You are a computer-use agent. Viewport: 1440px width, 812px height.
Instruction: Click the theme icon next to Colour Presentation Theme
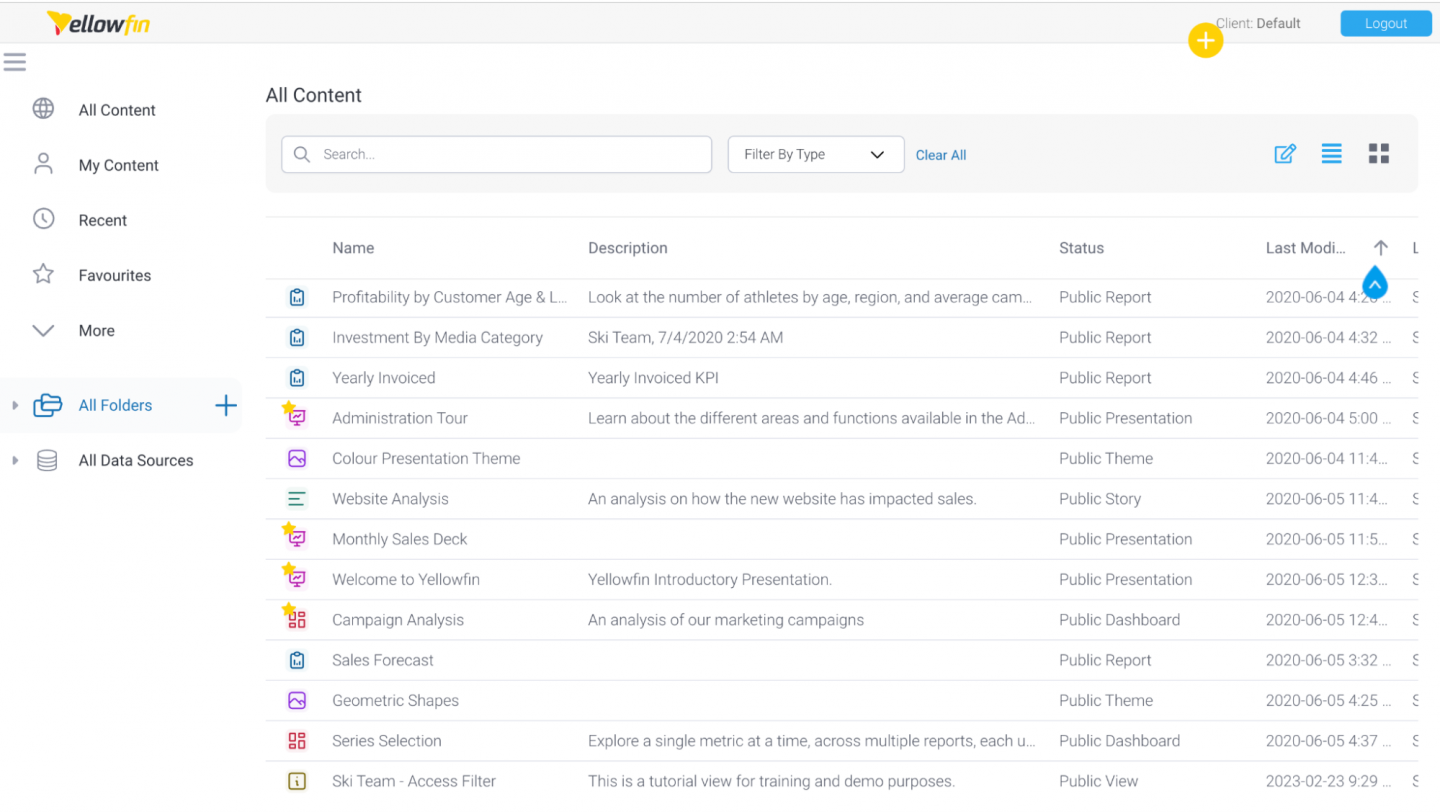click(296, 457)
